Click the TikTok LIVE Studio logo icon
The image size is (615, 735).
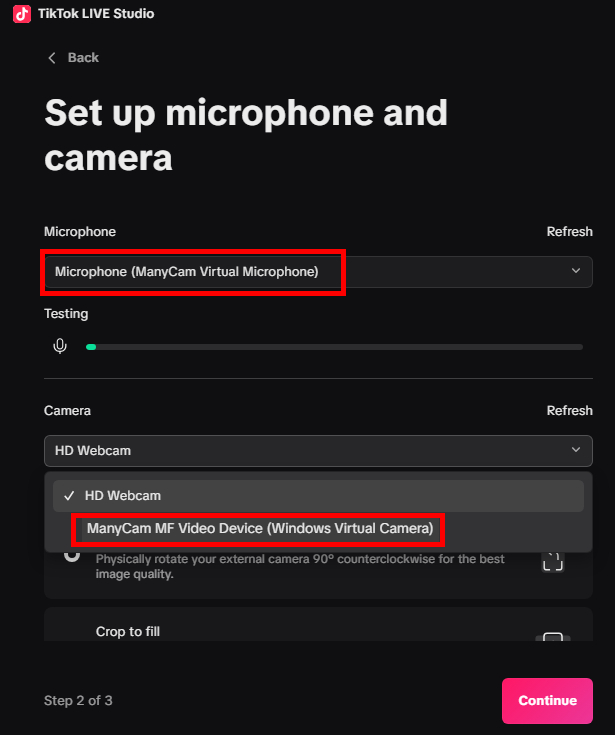[22, 14]
